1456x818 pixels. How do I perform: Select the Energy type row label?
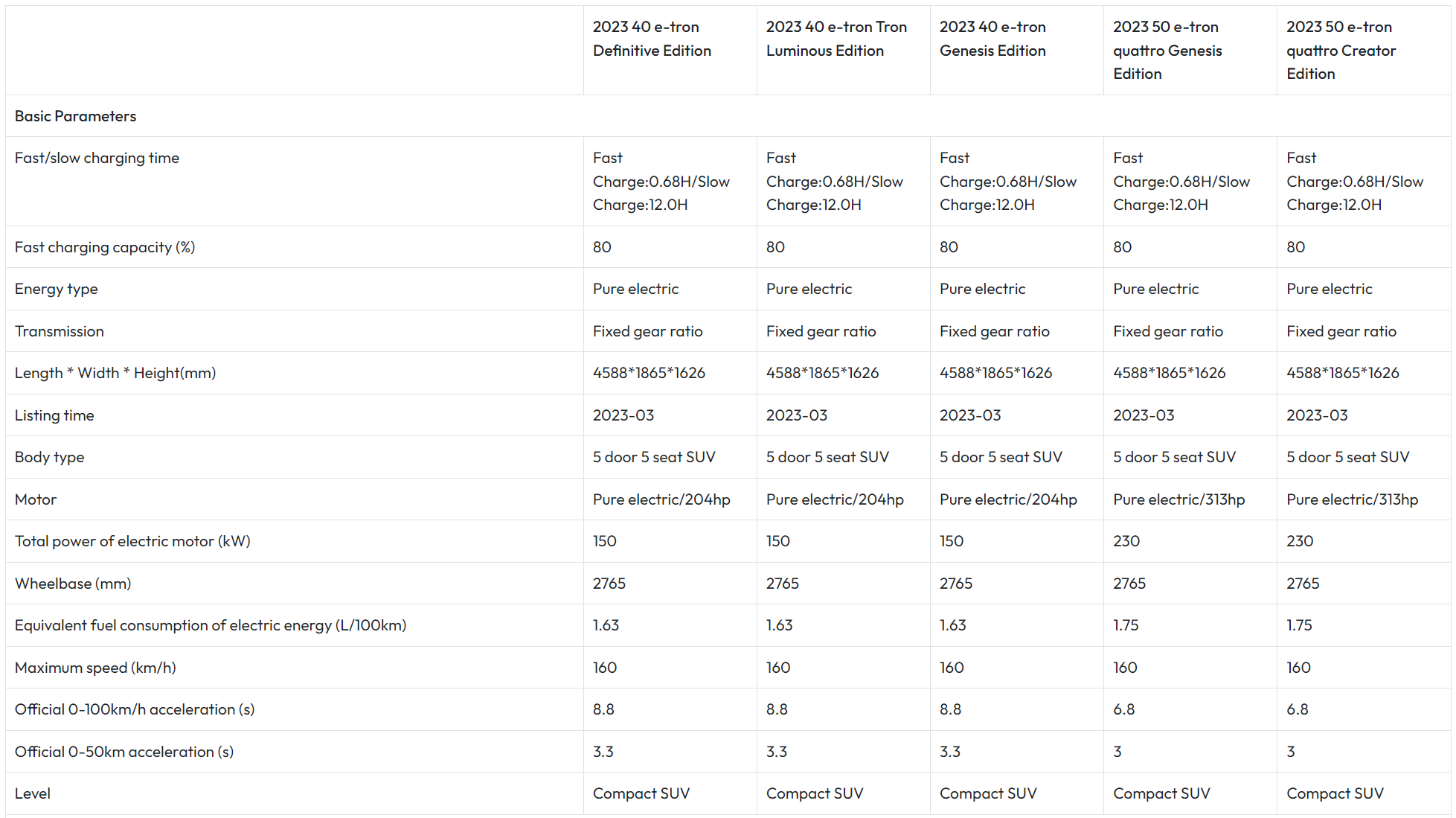(x=57, y=289)
